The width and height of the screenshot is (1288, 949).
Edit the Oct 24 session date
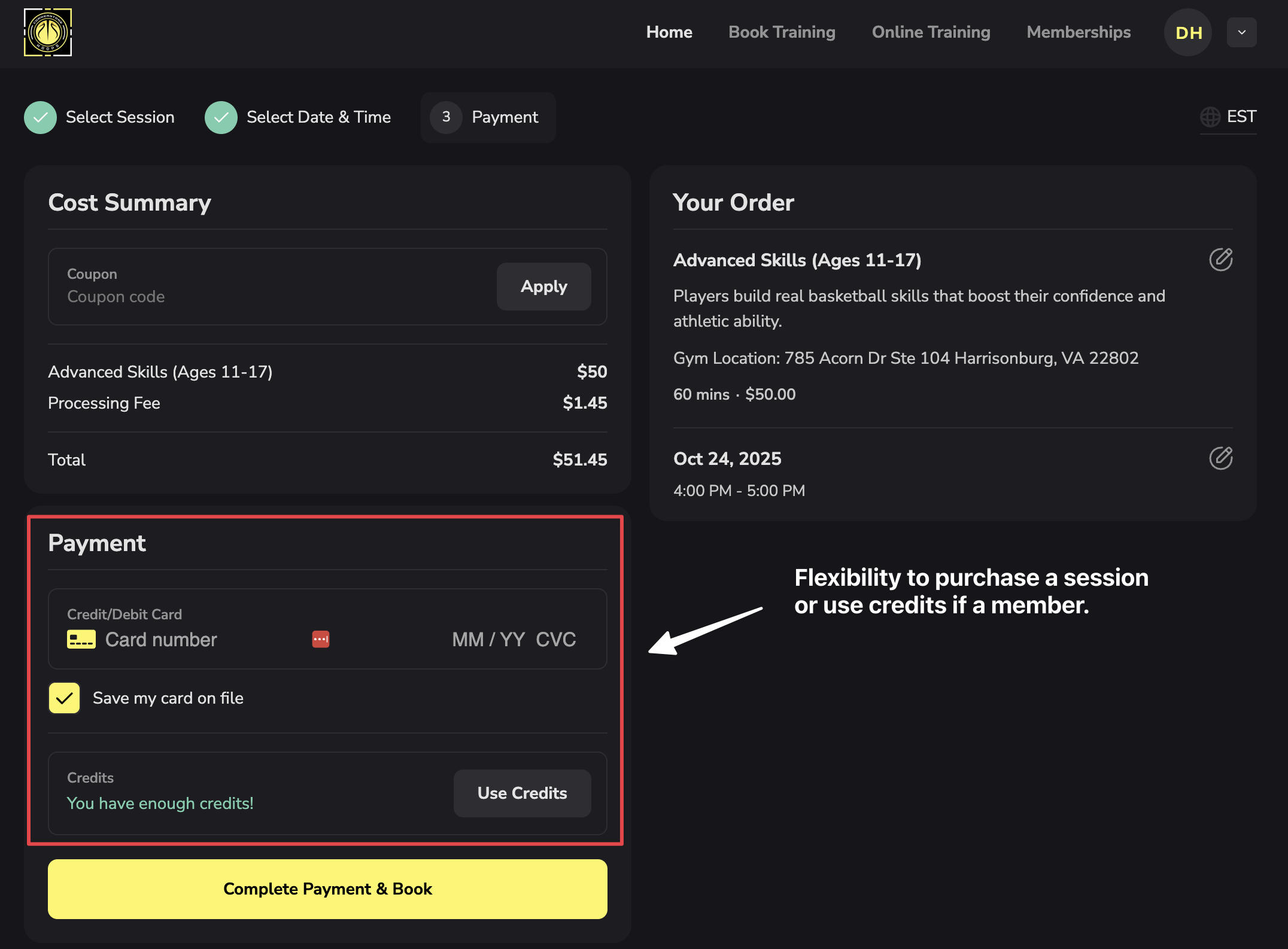1220,458
